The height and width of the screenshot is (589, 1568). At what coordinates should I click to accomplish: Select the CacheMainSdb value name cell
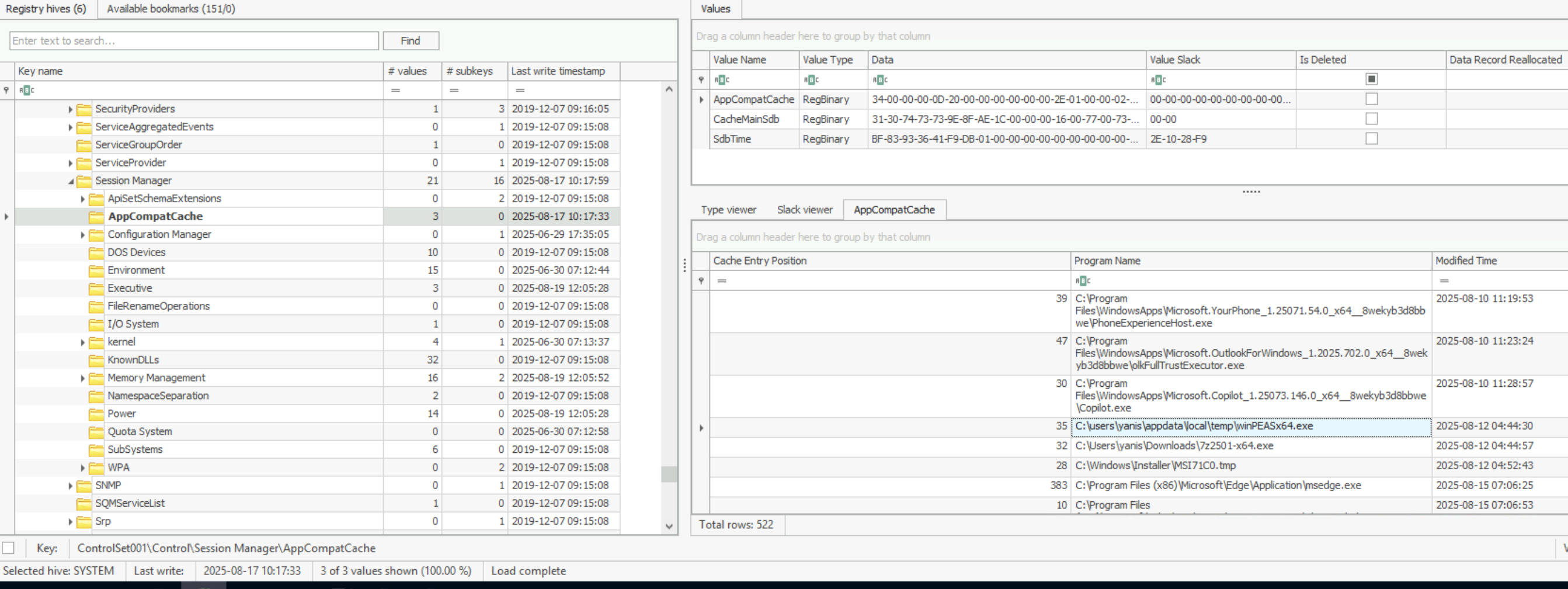754,119
